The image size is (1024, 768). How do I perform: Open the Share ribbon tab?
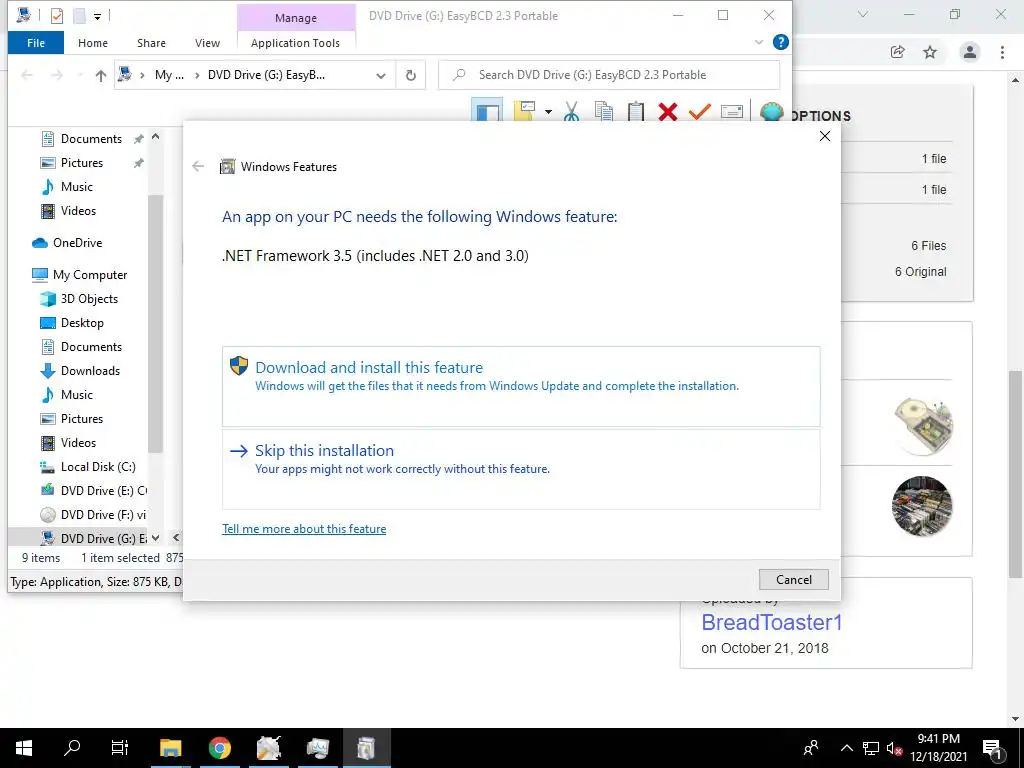pos(151,43)
